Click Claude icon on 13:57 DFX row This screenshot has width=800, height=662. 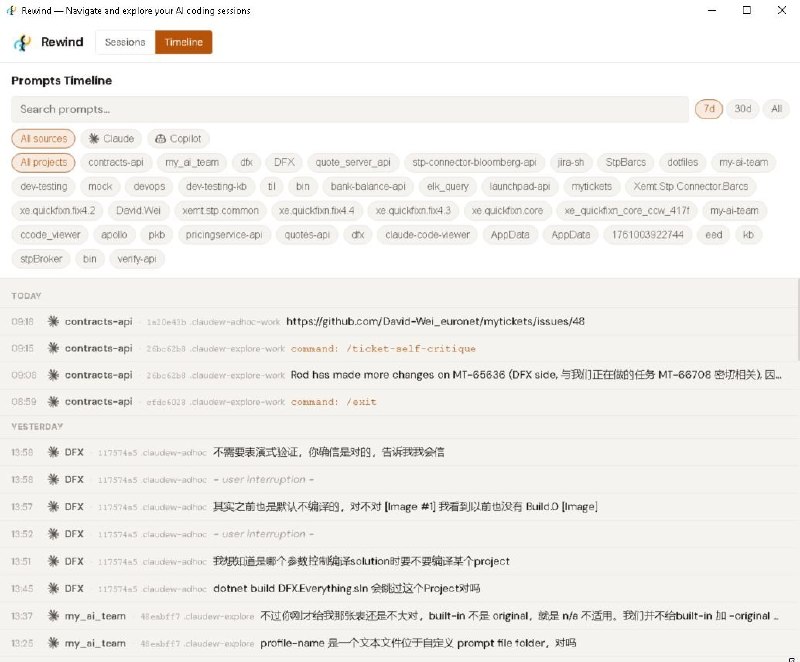pos(53,506)
